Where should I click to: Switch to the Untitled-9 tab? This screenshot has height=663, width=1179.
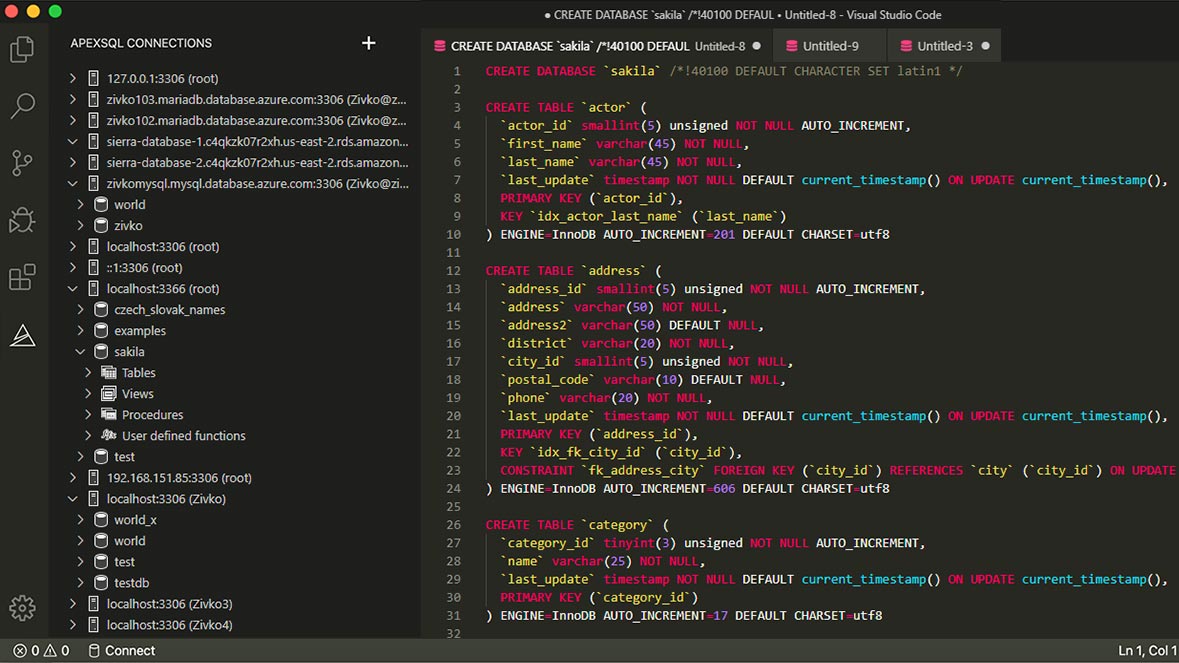click(830, 46)
